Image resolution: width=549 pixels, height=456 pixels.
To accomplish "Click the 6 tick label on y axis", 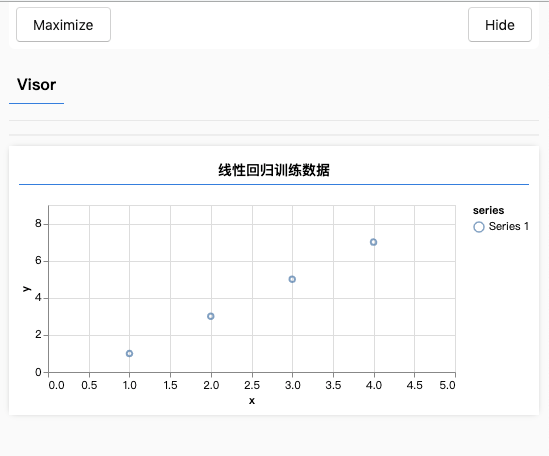I will (x=38, y=261).
